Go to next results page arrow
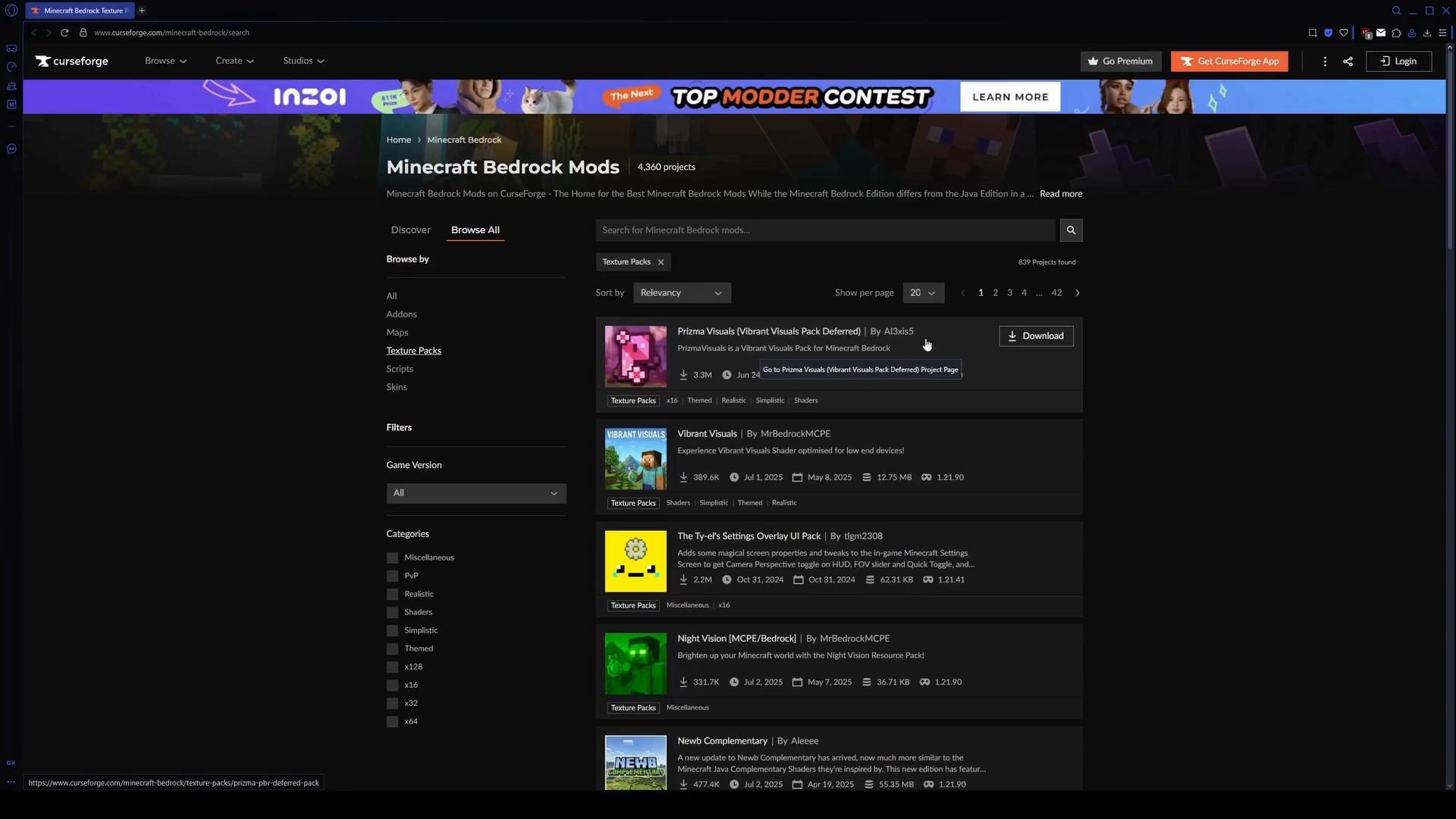 1078,293
